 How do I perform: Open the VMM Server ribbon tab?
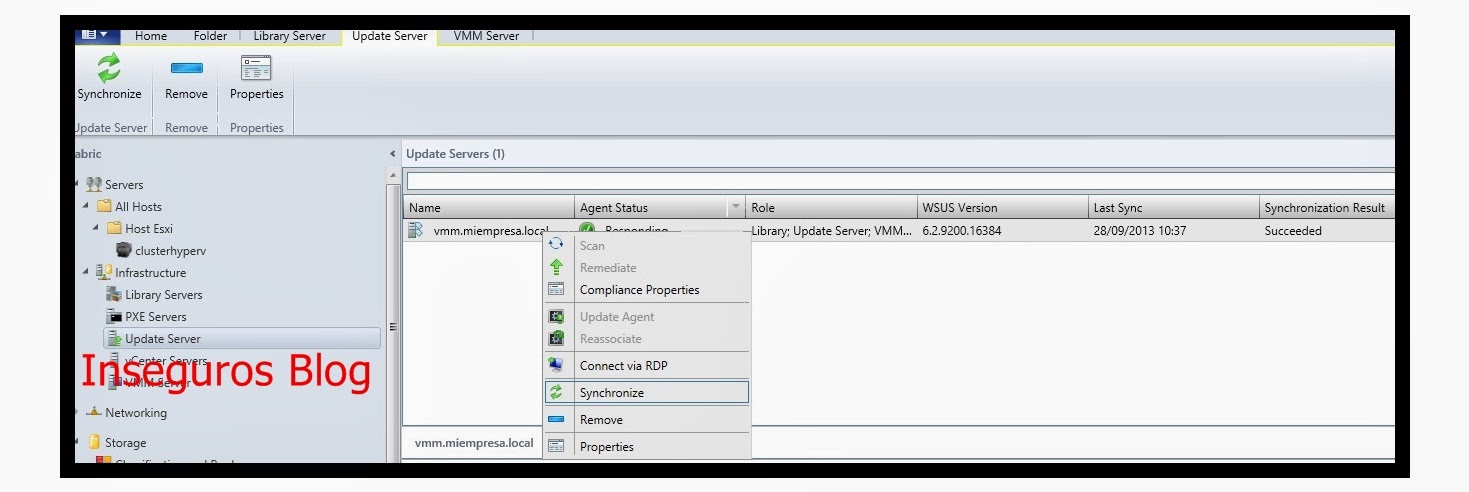tap(486, 36)
